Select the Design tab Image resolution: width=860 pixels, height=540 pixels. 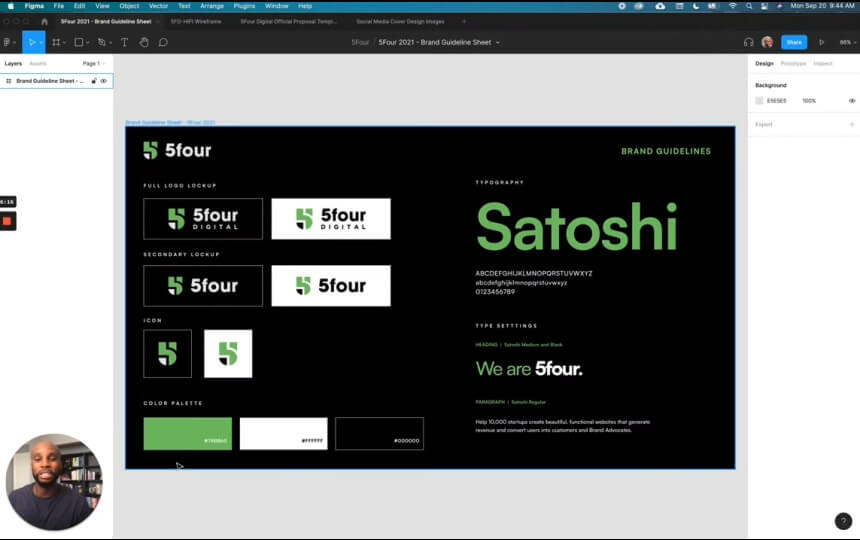[764, 64]
